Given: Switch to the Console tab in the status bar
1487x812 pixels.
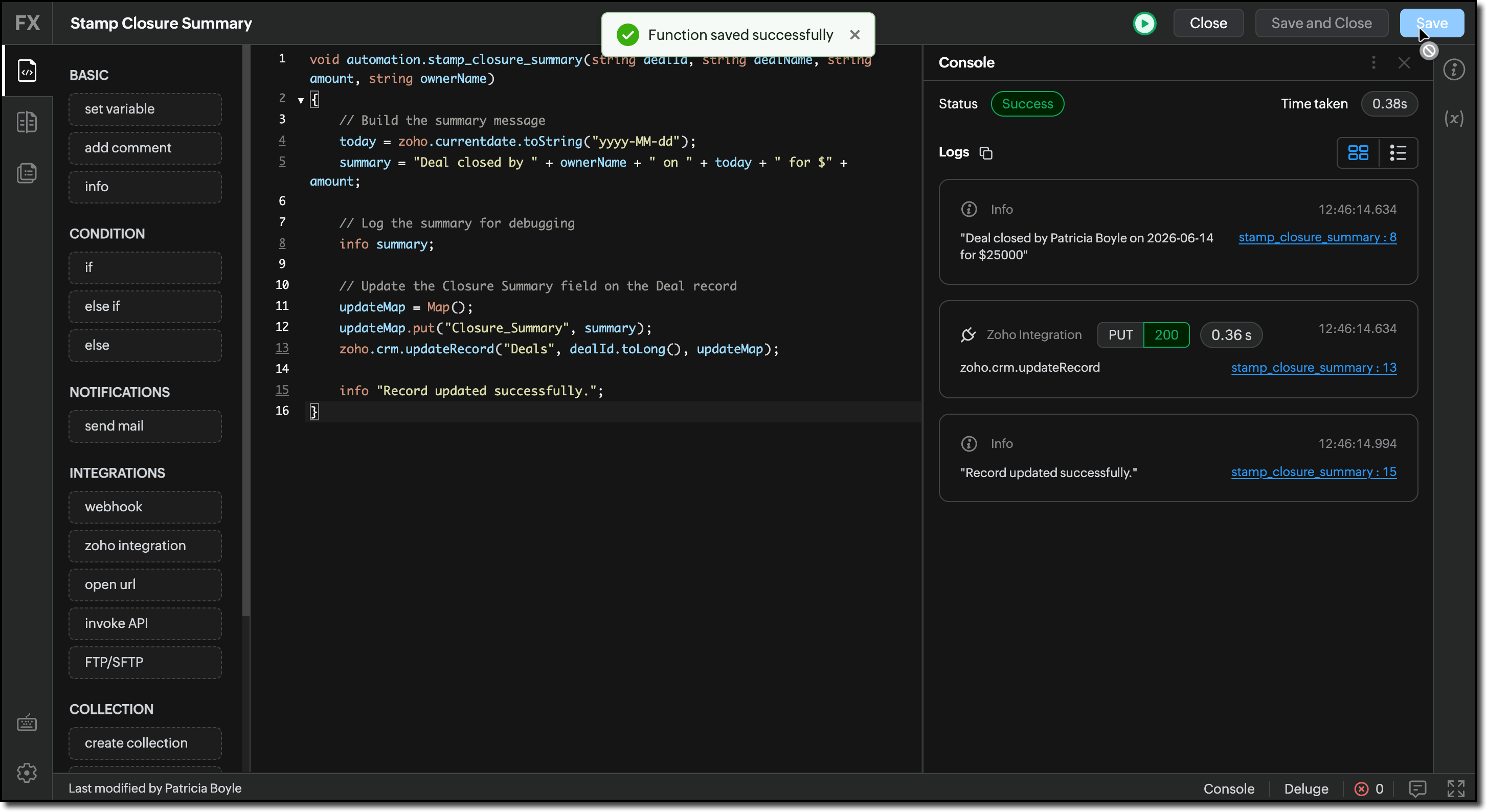Looking at the screenshot, I should point(1228,788).
